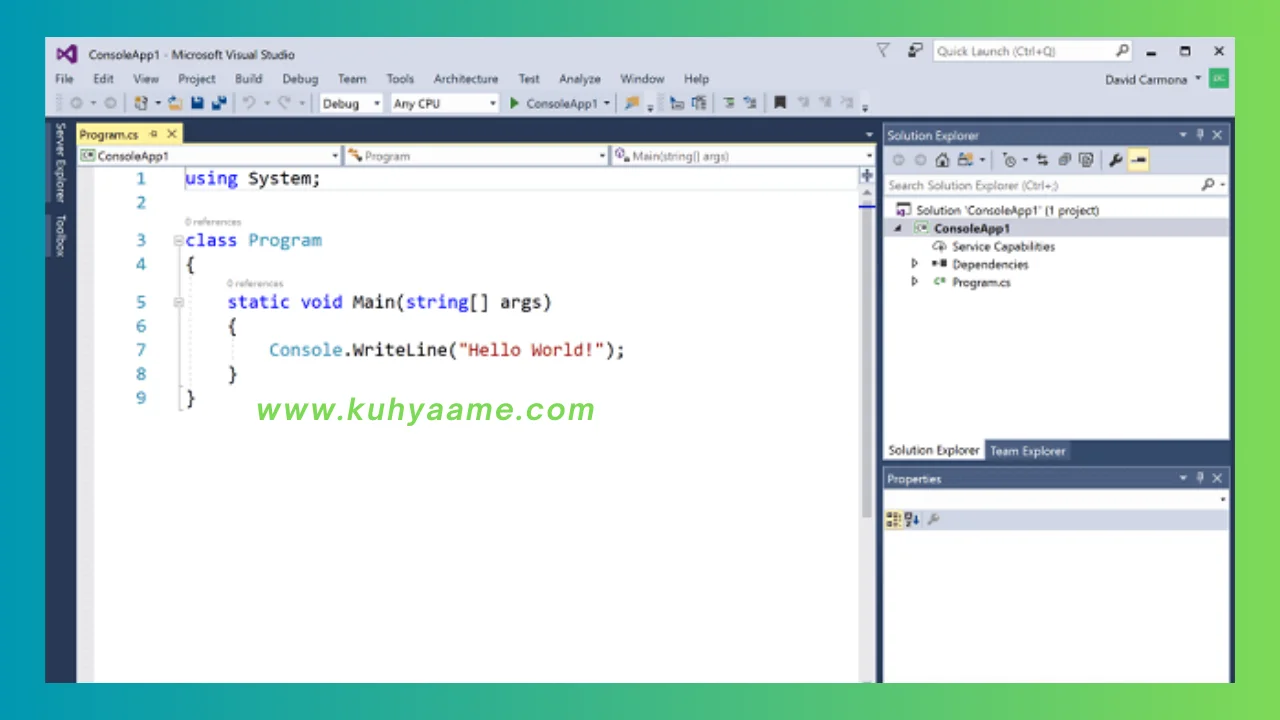Click the Show All Files icon
This screenshot has height=720, width=1280.
1086,160
